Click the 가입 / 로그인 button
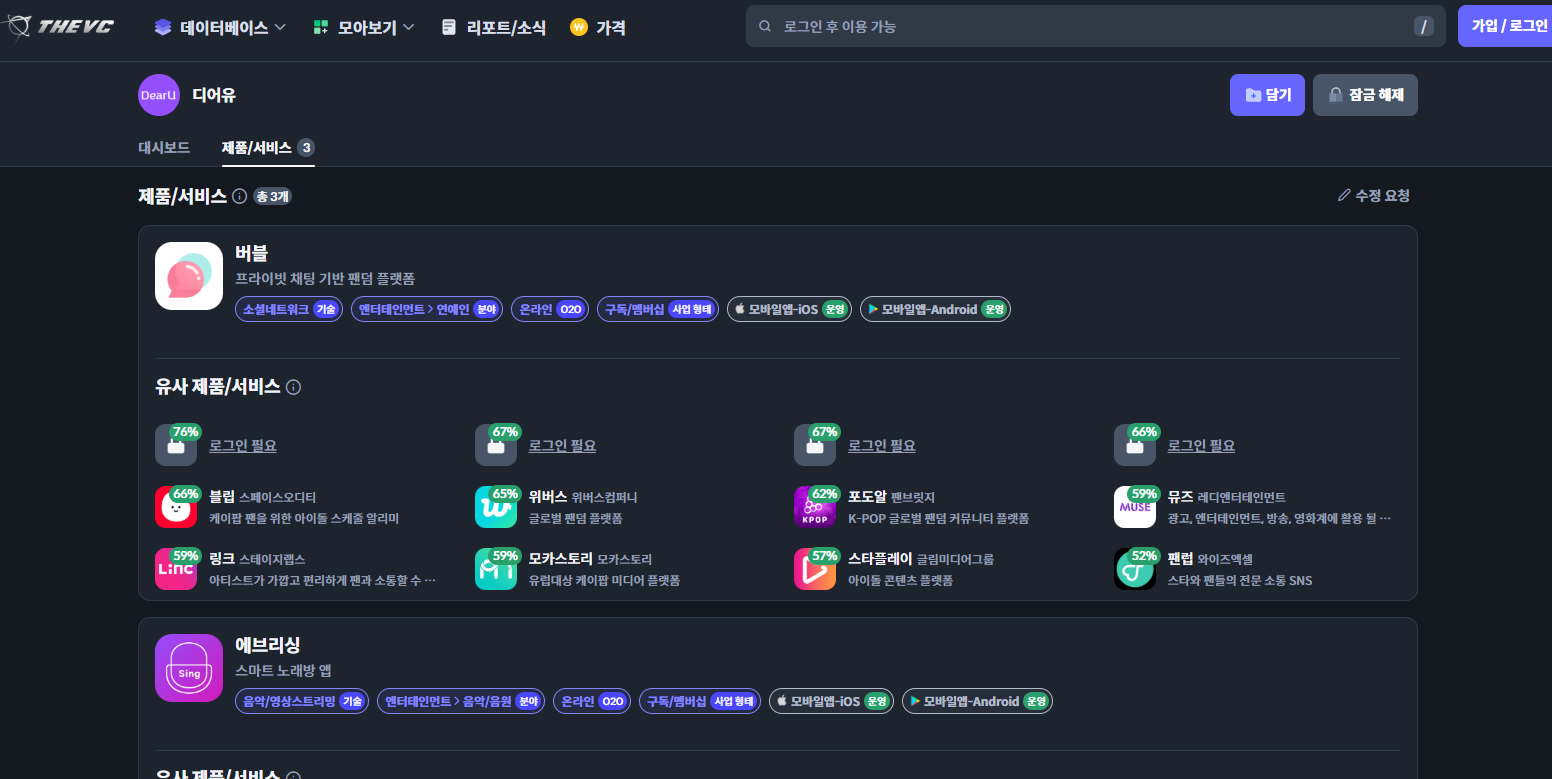Viewport: 1552px width, 779px height. (x=1505, y=26)
